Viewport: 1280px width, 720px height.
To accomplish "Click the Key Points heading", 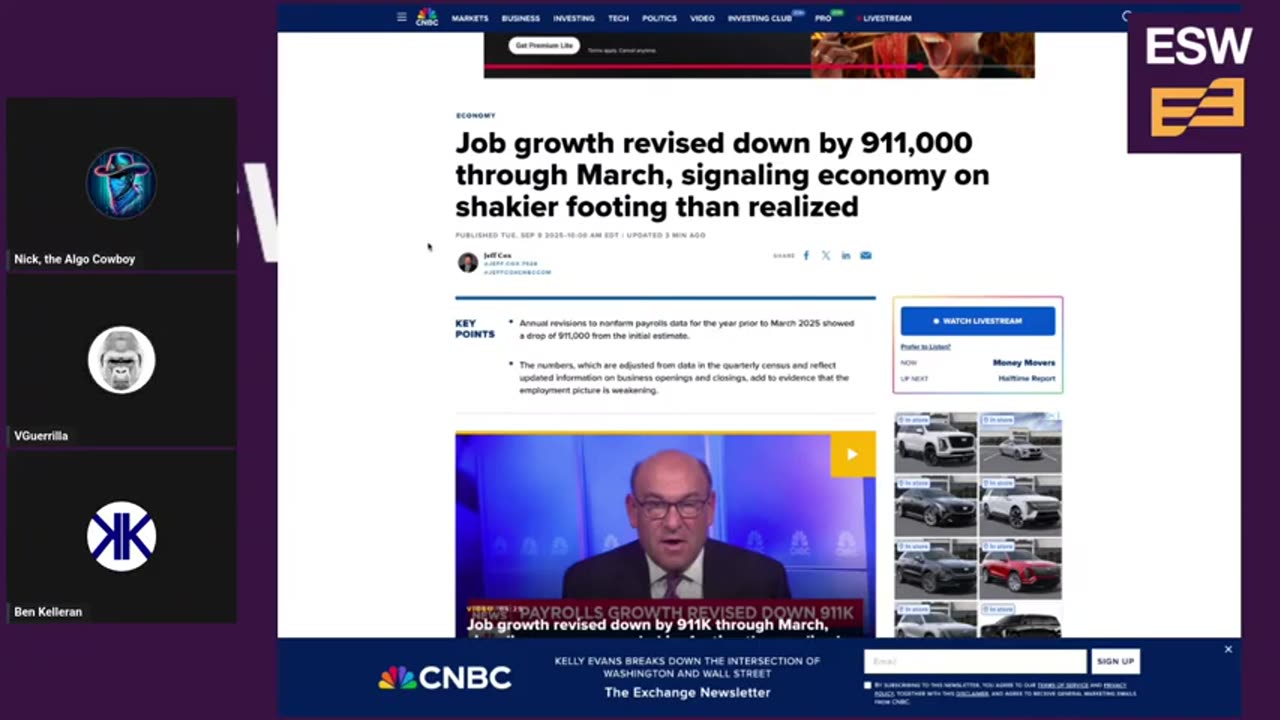I will click(x=475, y=329).
